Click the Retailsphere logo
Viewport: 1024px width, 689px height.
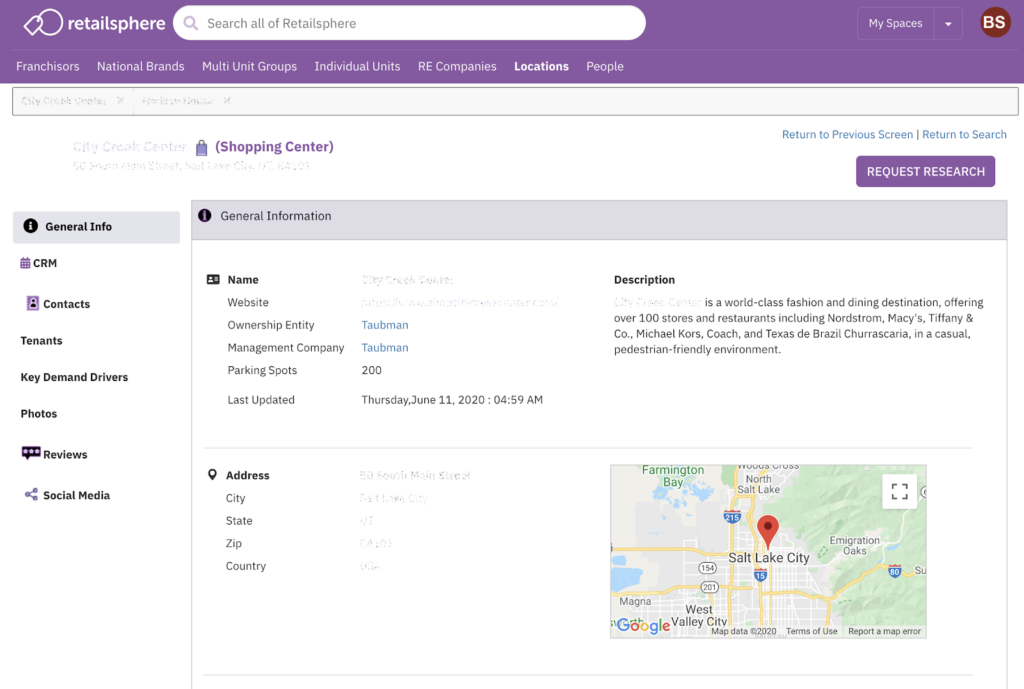tap(95, 23)
